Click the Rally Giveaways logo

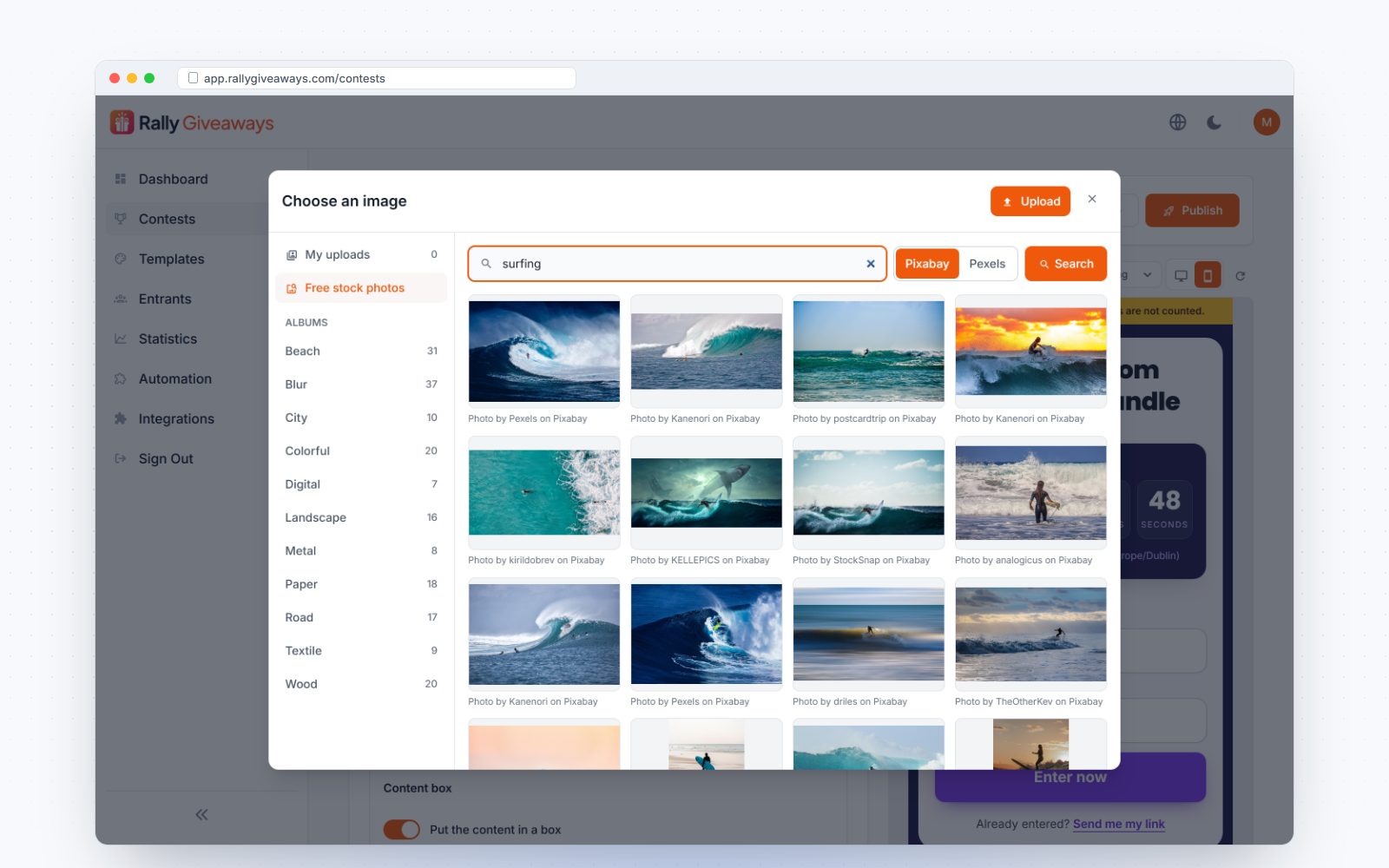tap(192, 122)
